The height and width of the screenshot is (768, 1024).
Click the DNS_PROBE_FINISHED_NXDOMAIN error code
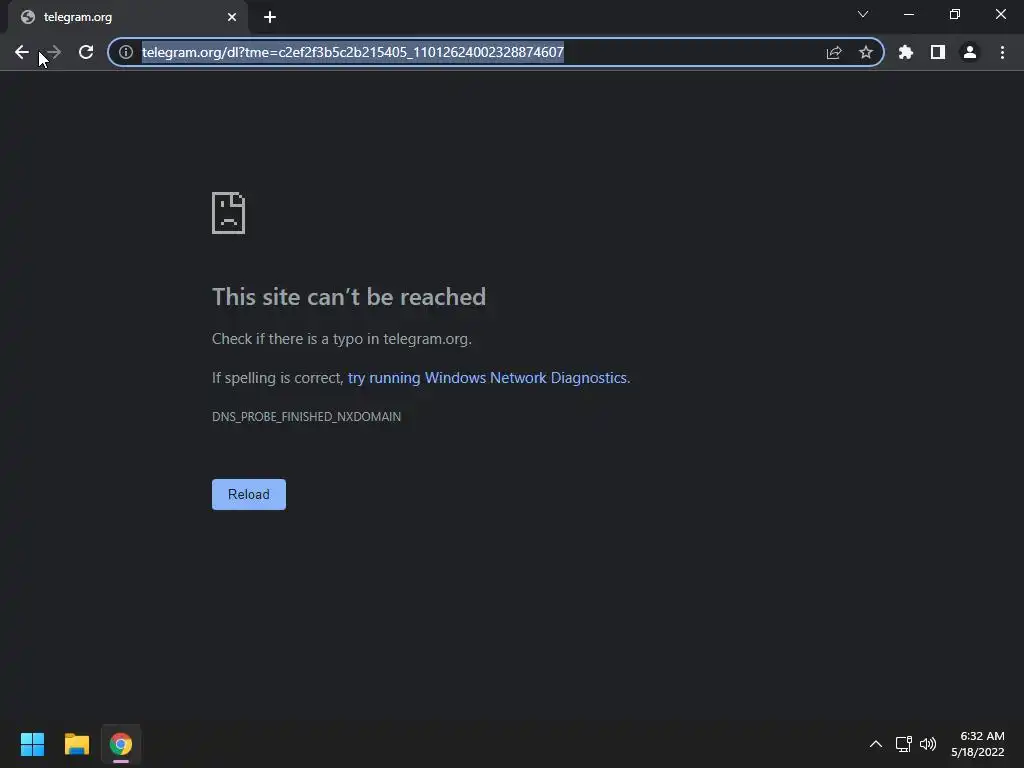tap(306, 417)
